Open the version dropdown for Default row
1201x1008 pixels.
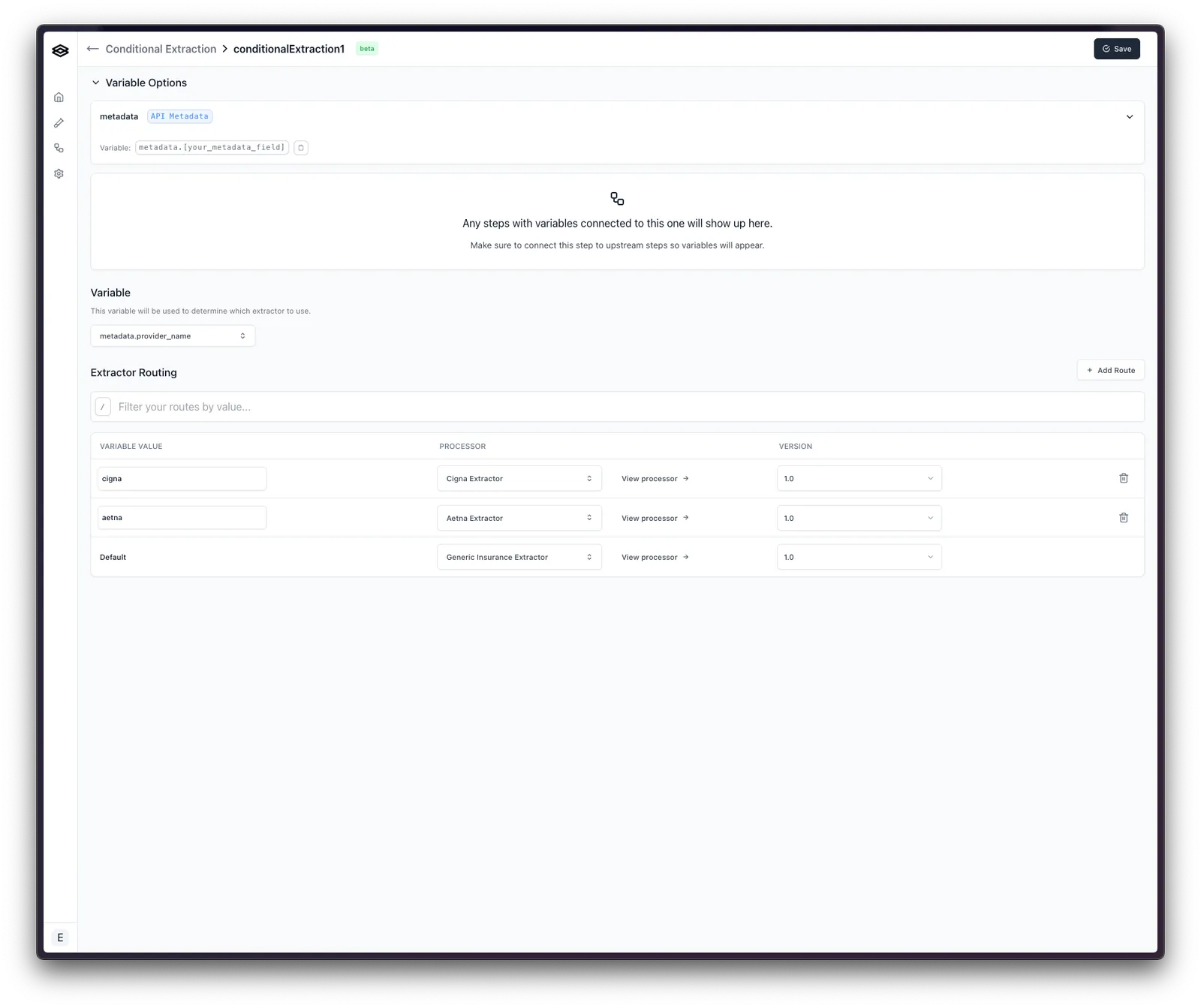(x=859, y=558)
